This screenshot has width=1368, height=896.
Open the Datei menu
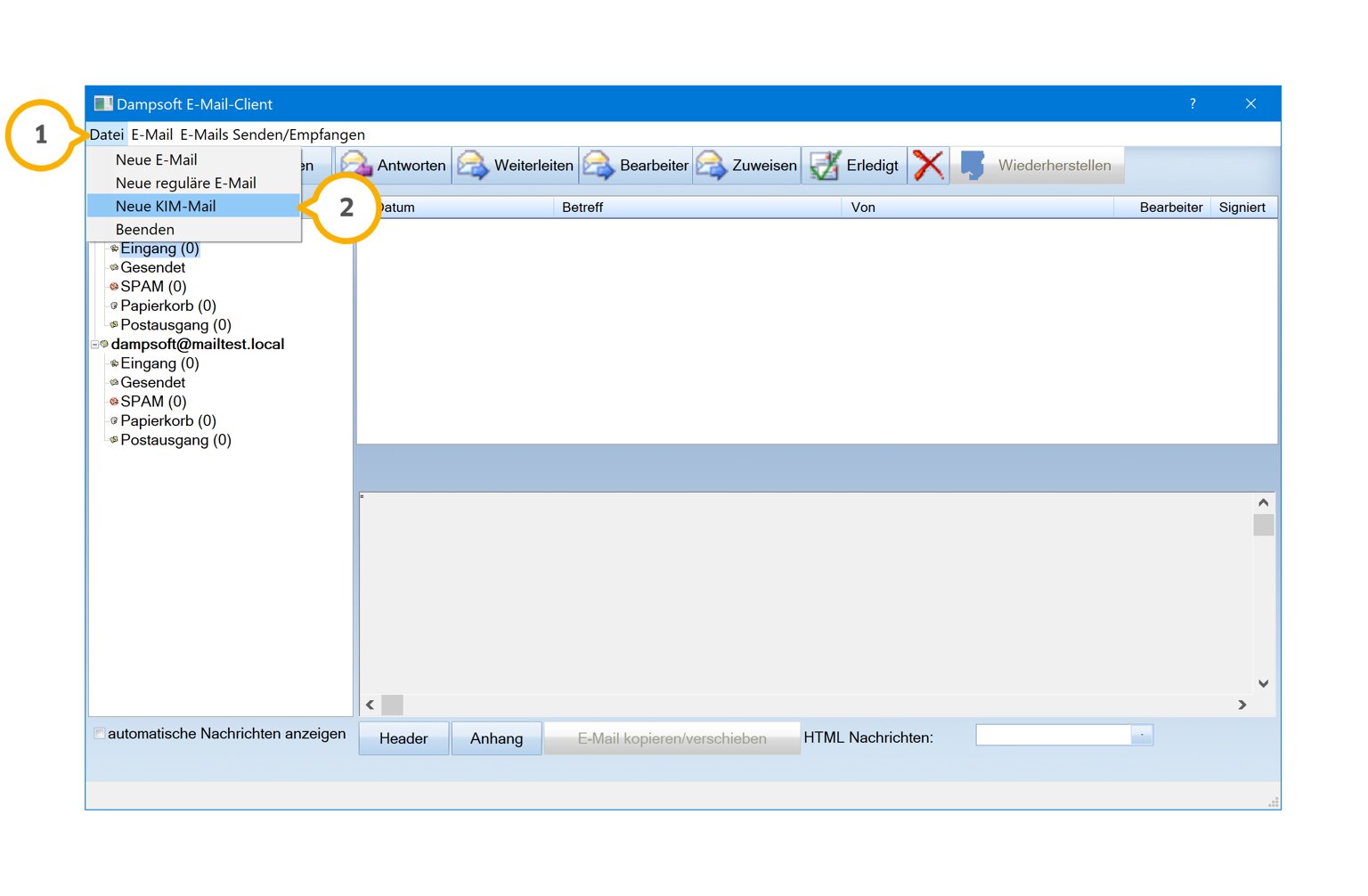pos(107,134)
